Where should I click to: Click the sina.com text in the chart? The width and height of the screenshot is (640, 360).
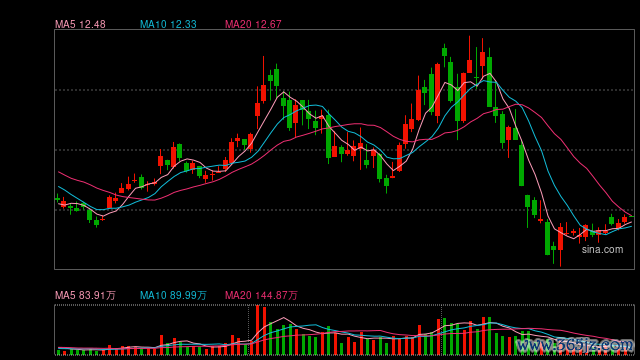602,249
